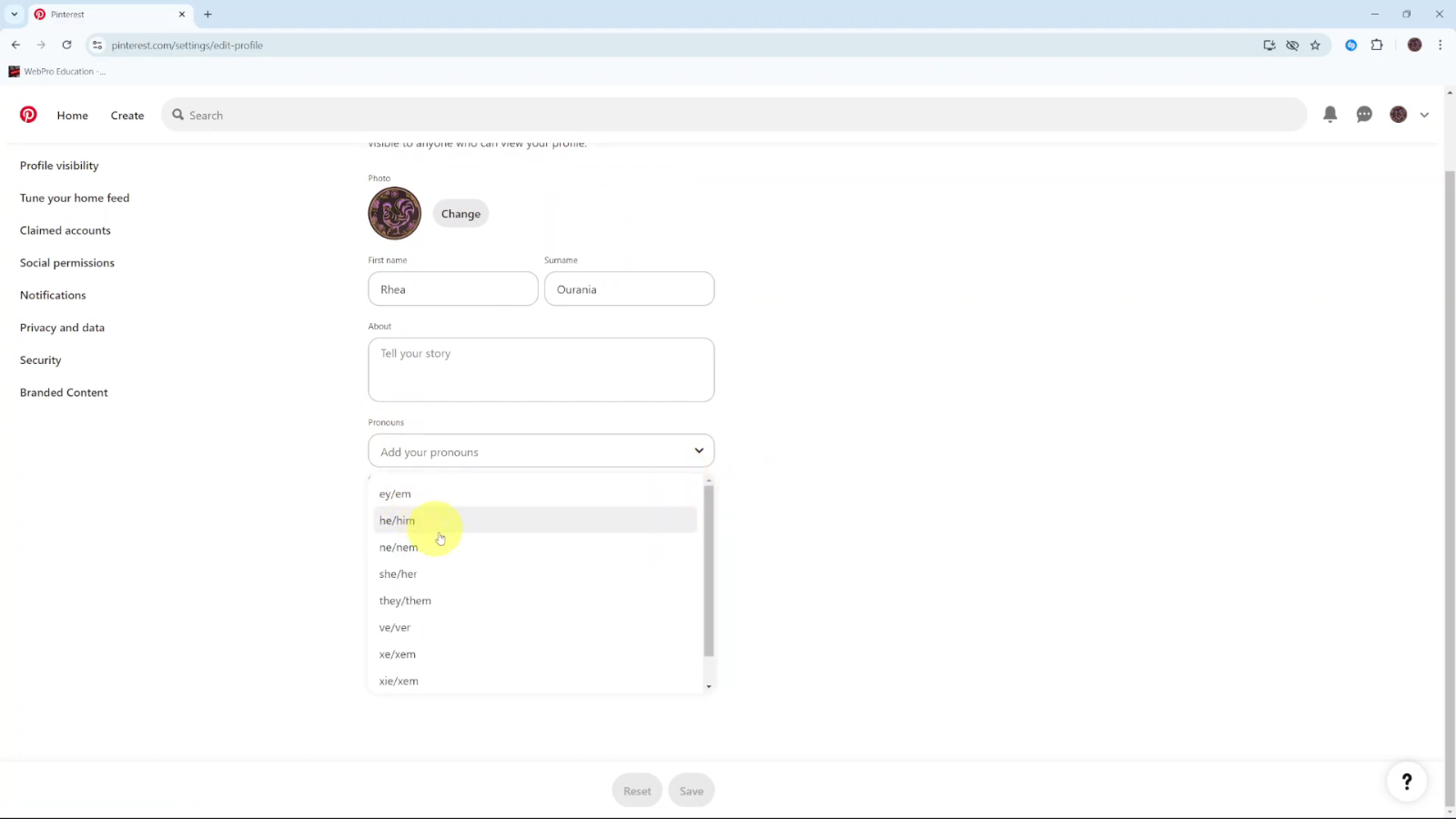Expand the accounts chevron beside avatar
This screenshot has height=819, width=1456.
(1424, 115)
